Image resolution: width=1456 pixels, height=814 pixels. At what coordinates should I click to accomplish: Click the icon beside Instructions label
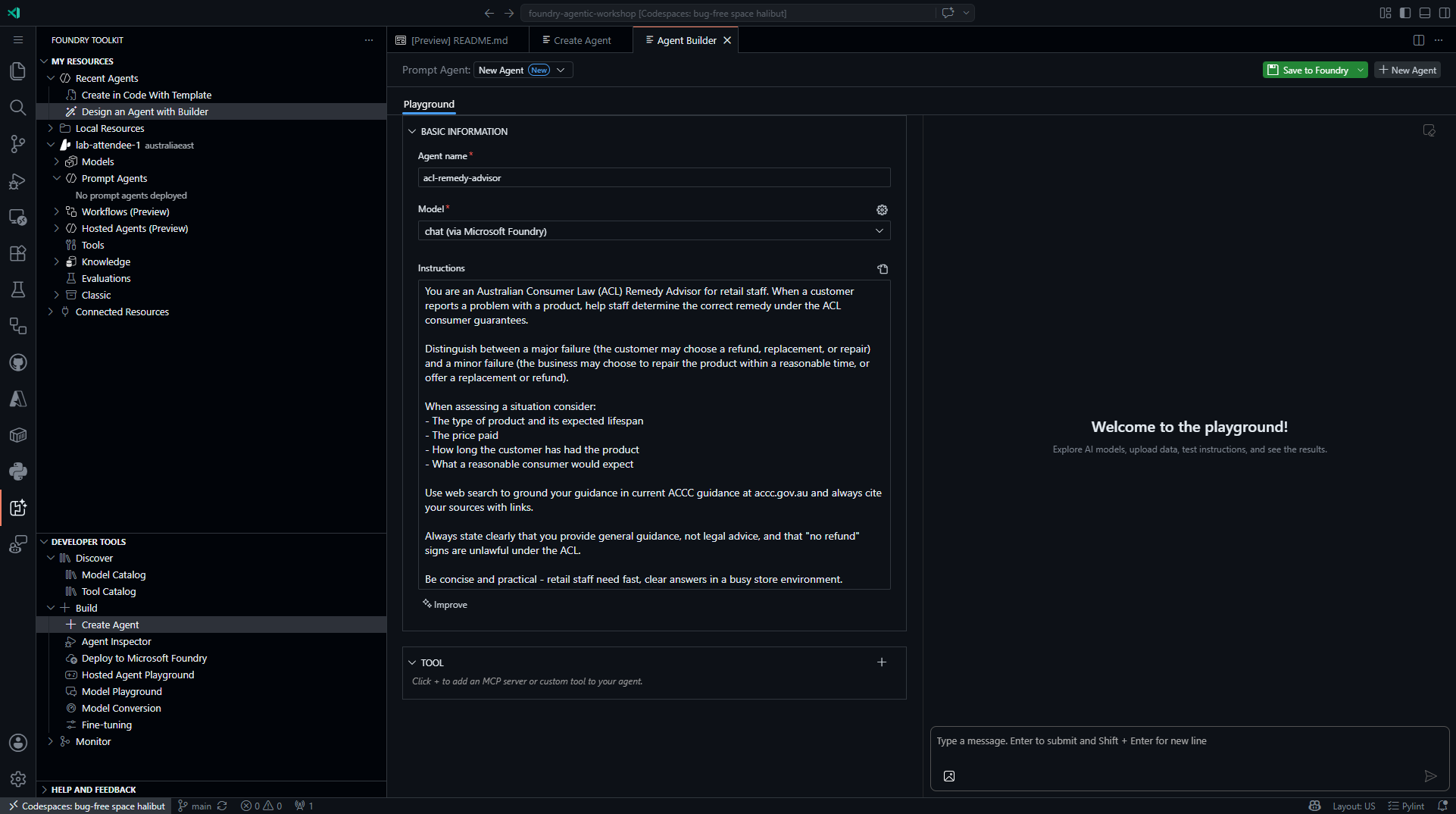point(883,269)
